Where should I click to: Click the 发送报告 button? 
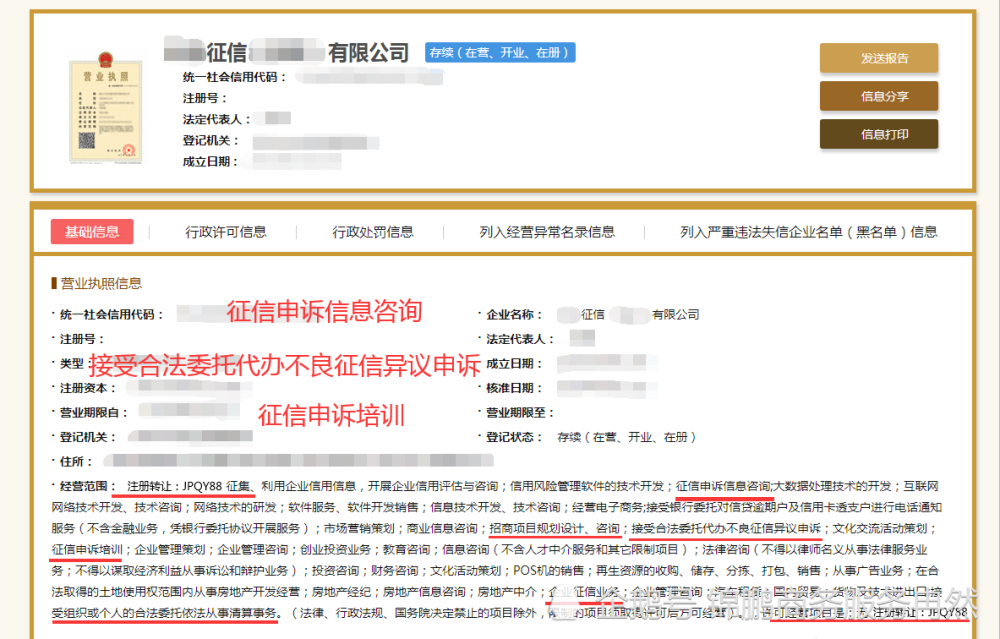[878, 58]
